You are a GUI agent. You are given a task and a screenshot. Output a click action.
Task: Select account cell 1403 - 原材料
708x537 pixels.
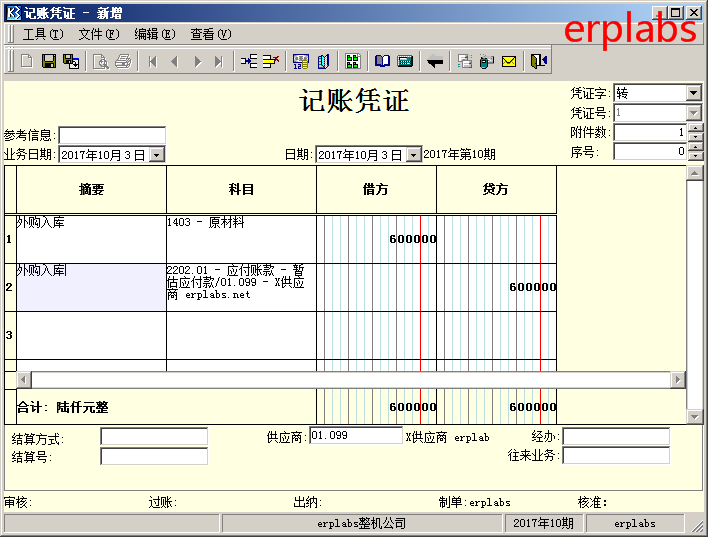[241, 239]
